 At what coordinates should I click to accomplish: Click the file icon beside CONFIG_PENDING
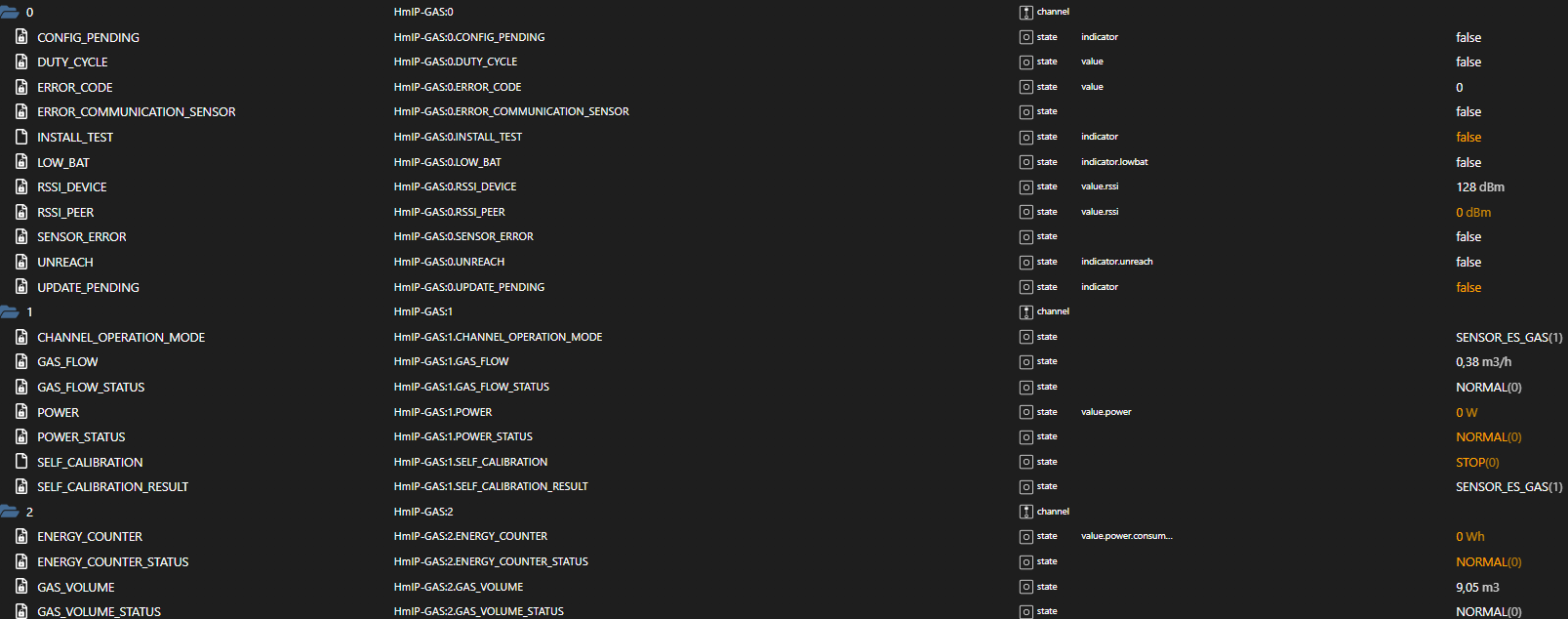[x=21, y=37]
